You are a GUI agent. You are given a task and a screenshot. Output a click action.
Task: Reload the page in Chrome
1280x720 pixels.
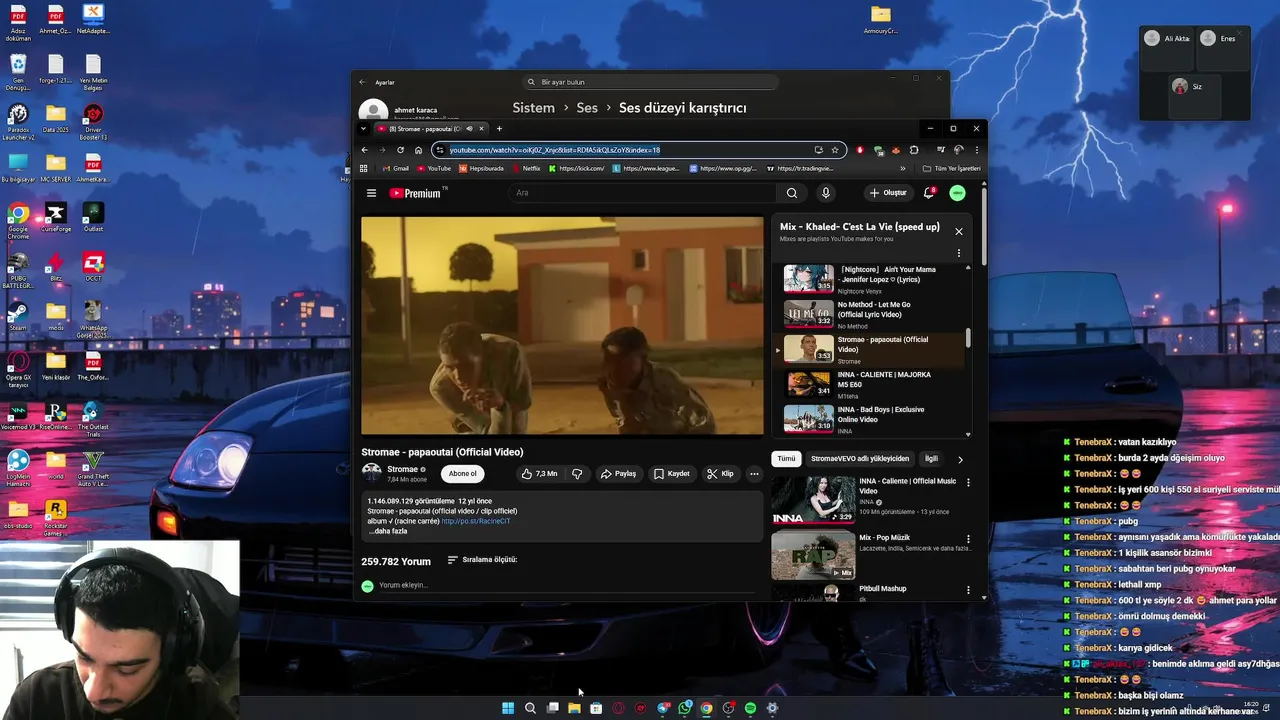point(400,150)
